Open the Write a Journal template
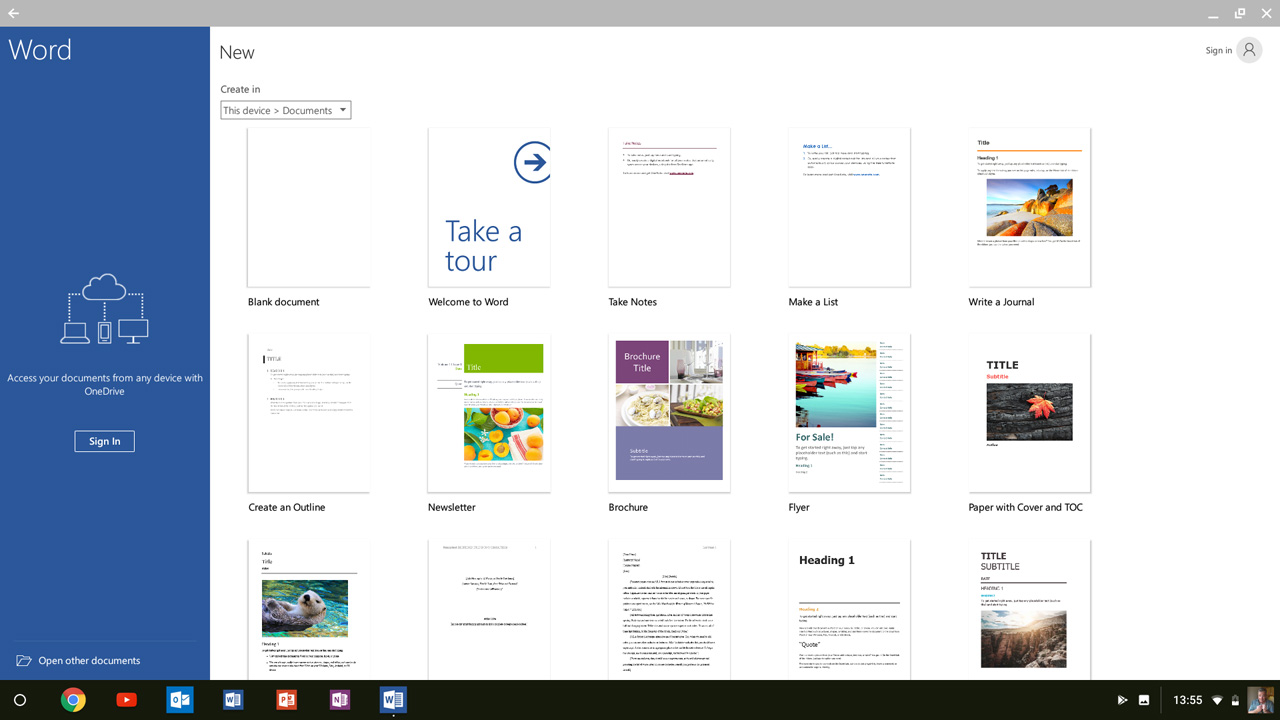1280x720 pixels. pos(1028,206)
